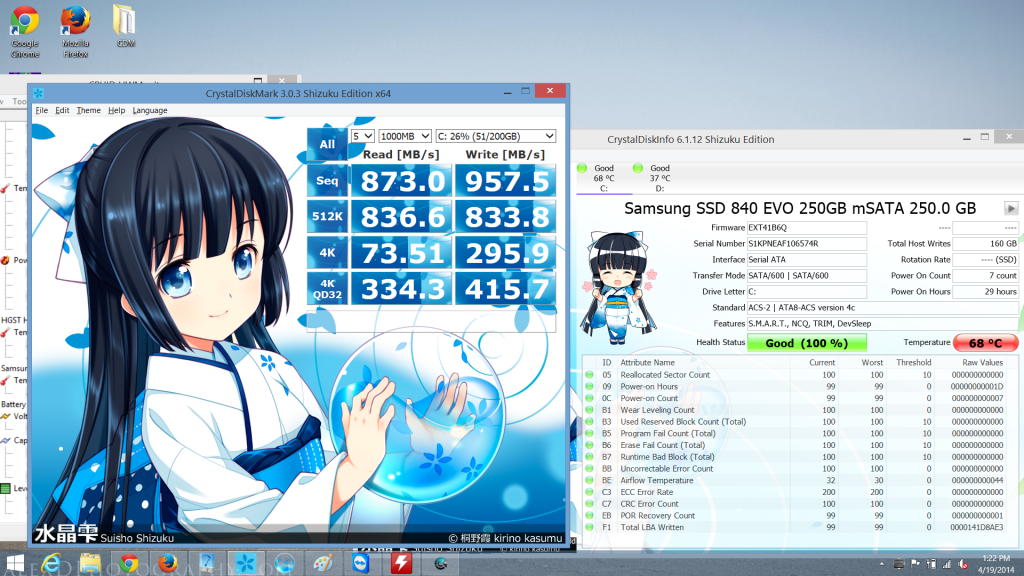The height and width of the screenshot is (576, 1024).
Task: Open the touch keyboard tray icon
Action: click(899, 564)
